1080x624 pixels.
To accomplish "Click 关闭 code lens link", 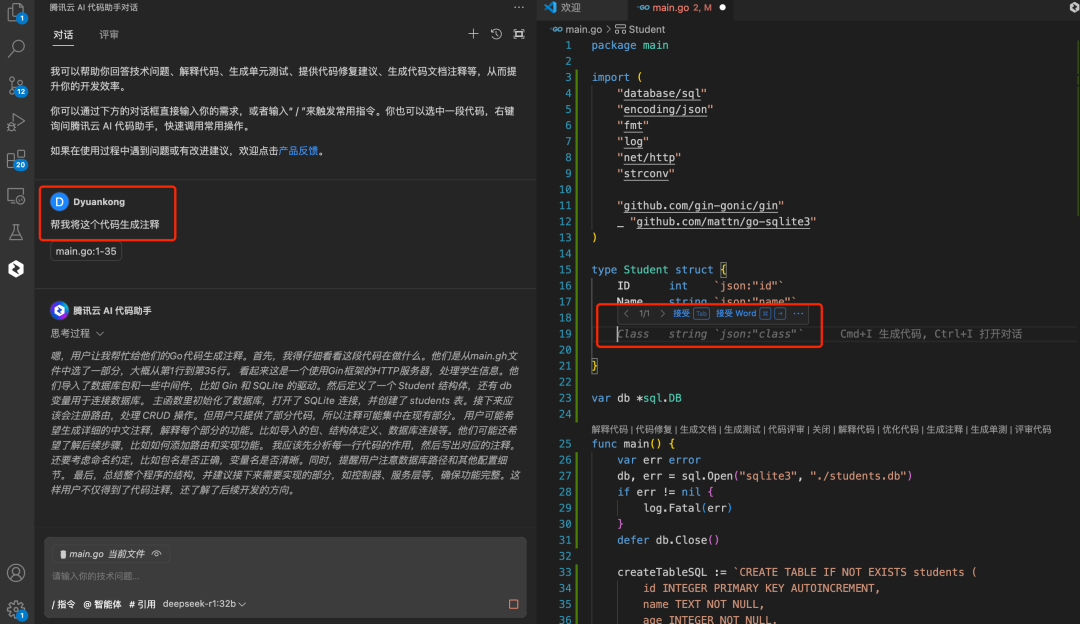I will pyautogui.click(x=821, y=430).
